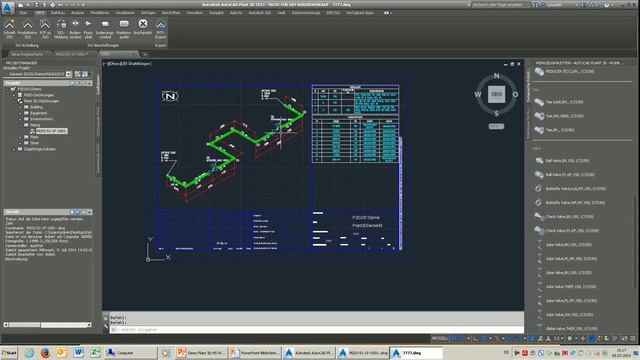Launch Firefox from the taskbar
This screenshot has width=640, height=360.
pyautogui.click(x=45, y=353)
